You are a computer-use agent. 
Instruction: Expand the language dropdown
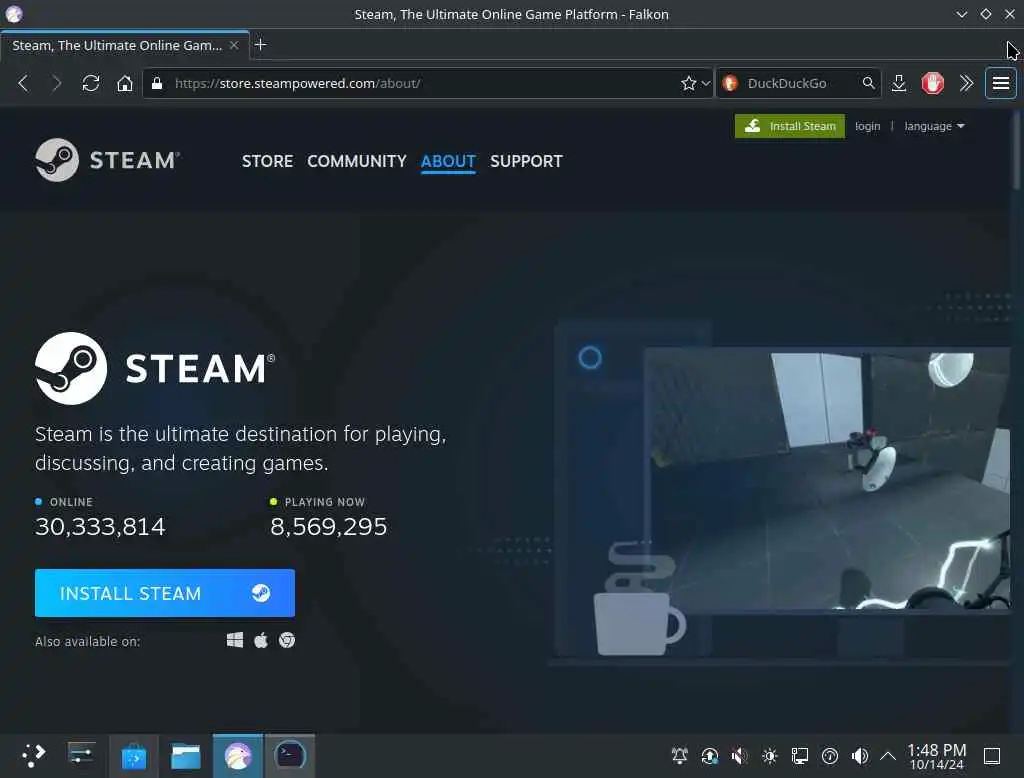coord(934,126)
